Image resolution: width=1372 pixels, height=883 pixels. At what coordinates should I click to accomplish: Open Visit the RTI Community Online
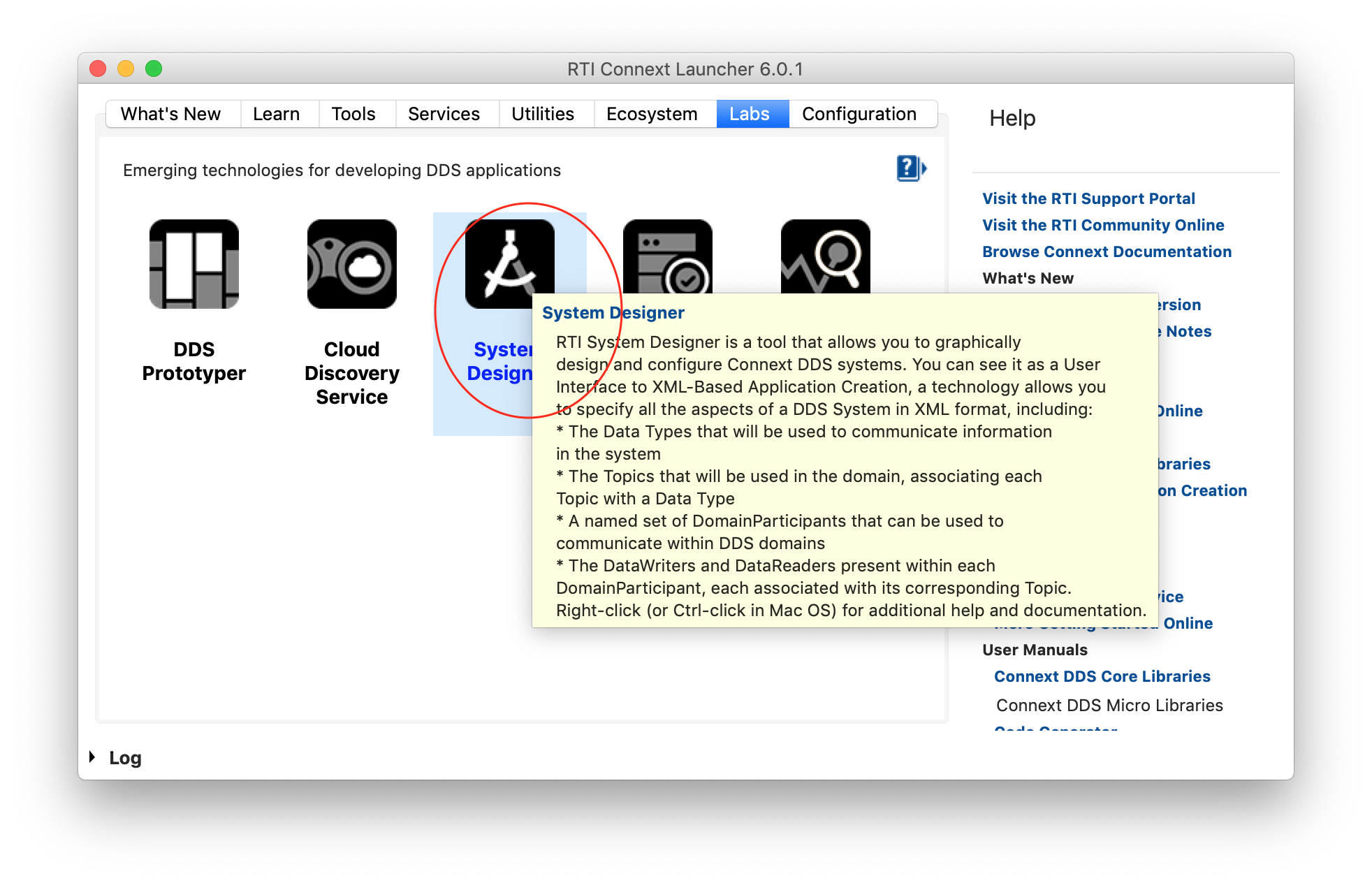pyautogui.click(x=1103, y=225)
